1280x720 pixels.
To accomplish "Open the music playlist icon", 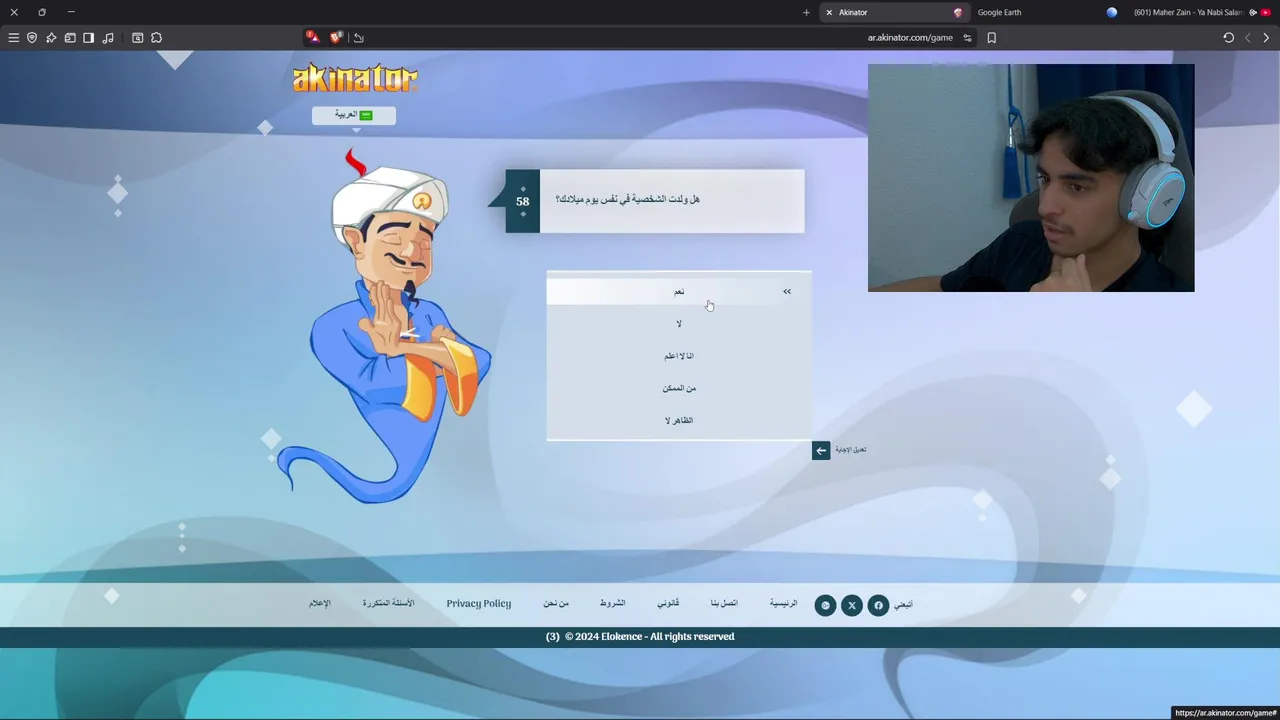I will pos(108,38).
